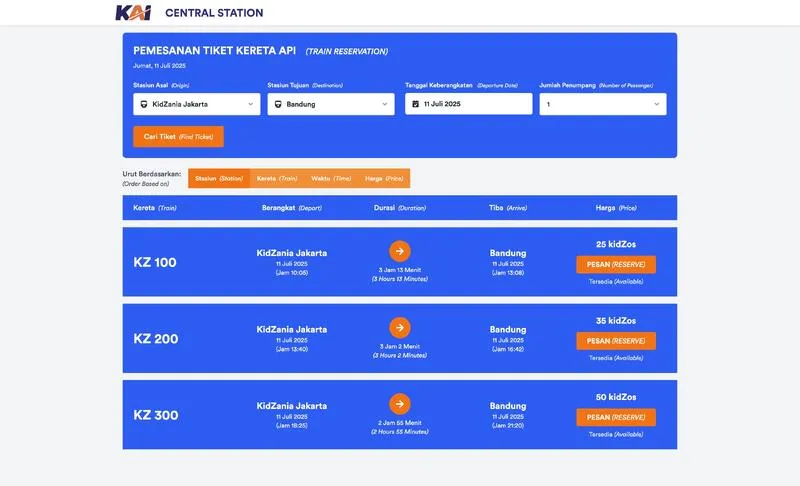Click the Urut Berdasarkan label
The height and width of the screenshot is (486, 800).
click(x=152, y=174)
